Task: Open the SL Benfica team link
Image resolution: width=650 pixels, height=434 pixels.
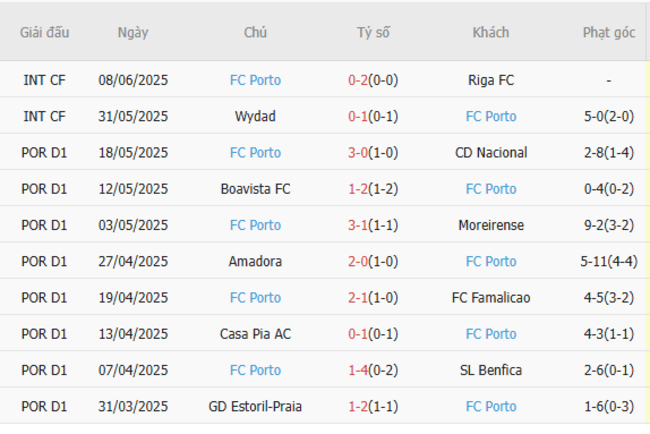Action: 491,370
